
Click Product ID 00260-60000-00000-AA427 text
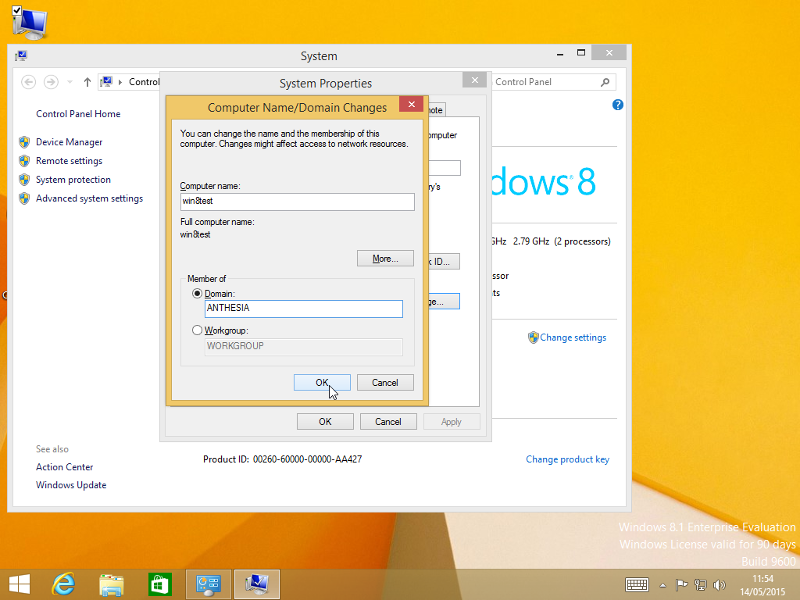283,459
